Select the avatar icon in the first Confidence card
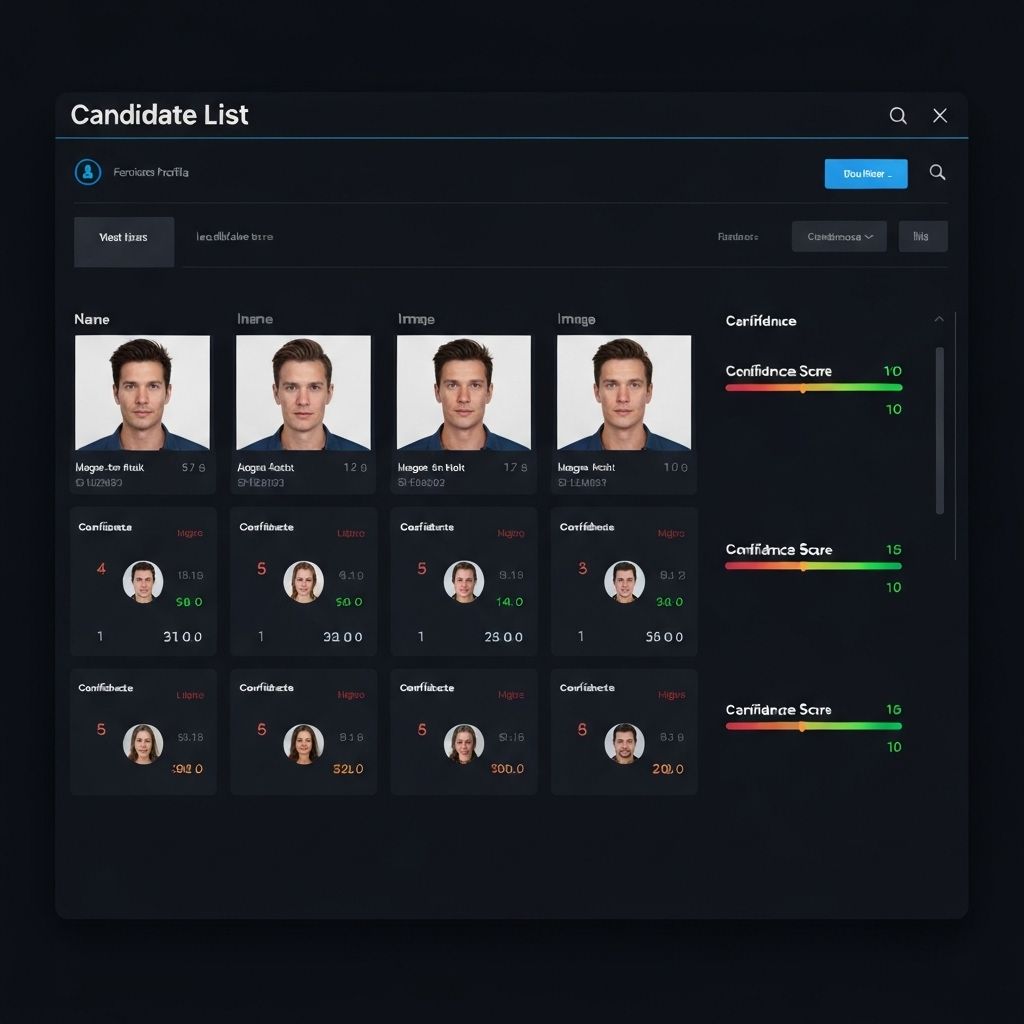The image size is (1024, 1024). [x=143, y=581]
